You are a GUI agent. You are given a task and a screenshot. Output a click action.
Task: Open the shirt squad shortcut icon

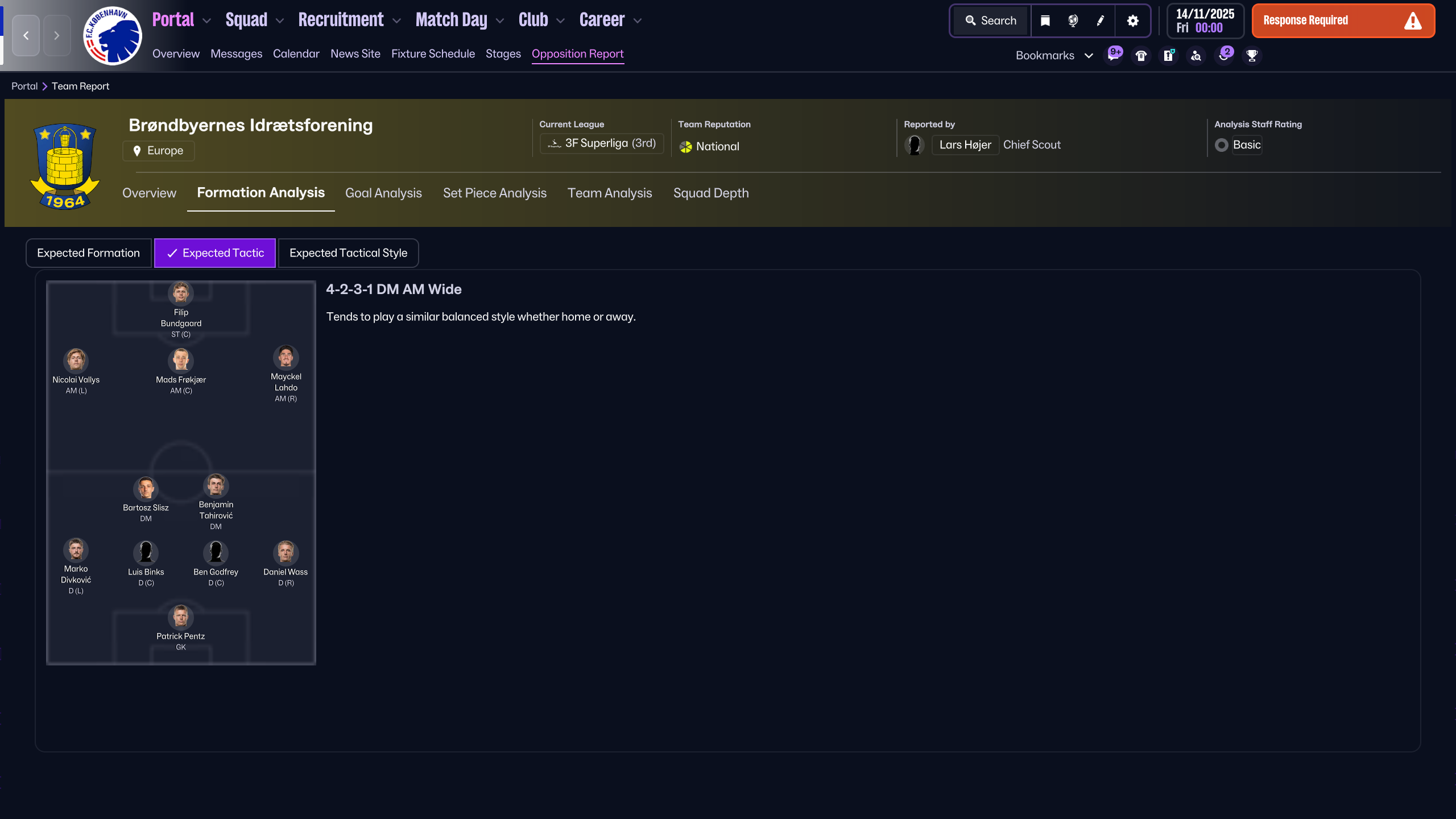[1141, 56]
